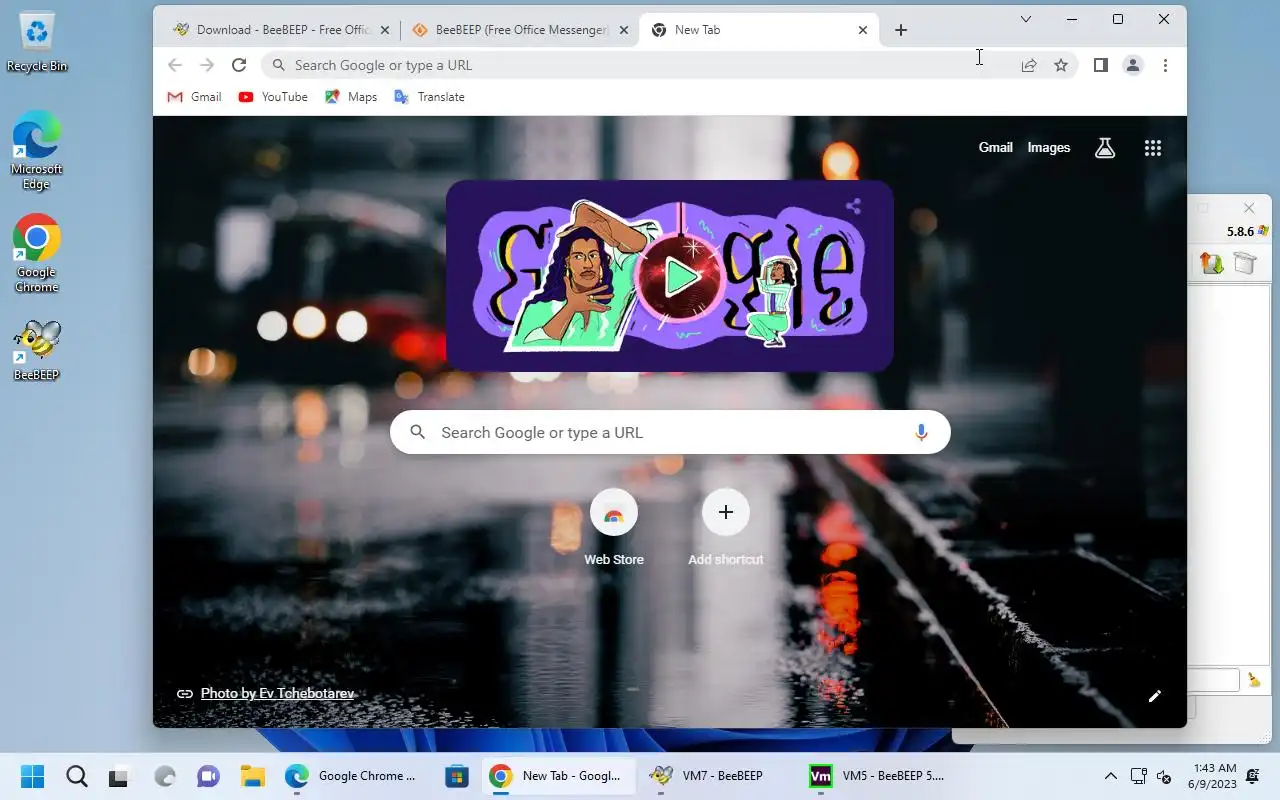Screen dimensions: 1280x800
Task: Switch to Google Chrome taskbar item
Action: [x=352, y=776]
